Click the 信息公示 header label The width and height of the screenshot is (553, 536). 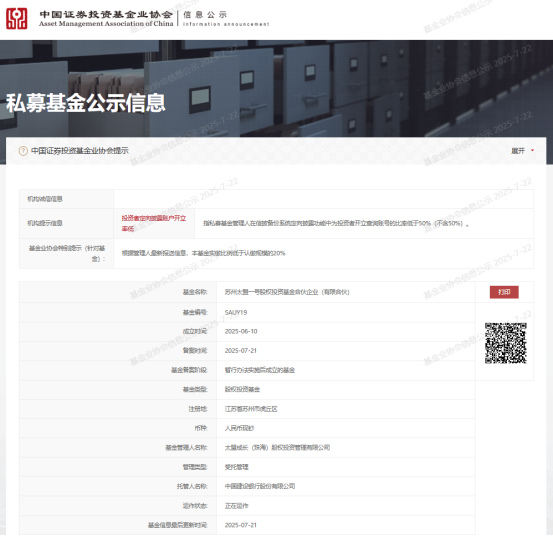tap(205, 15)
